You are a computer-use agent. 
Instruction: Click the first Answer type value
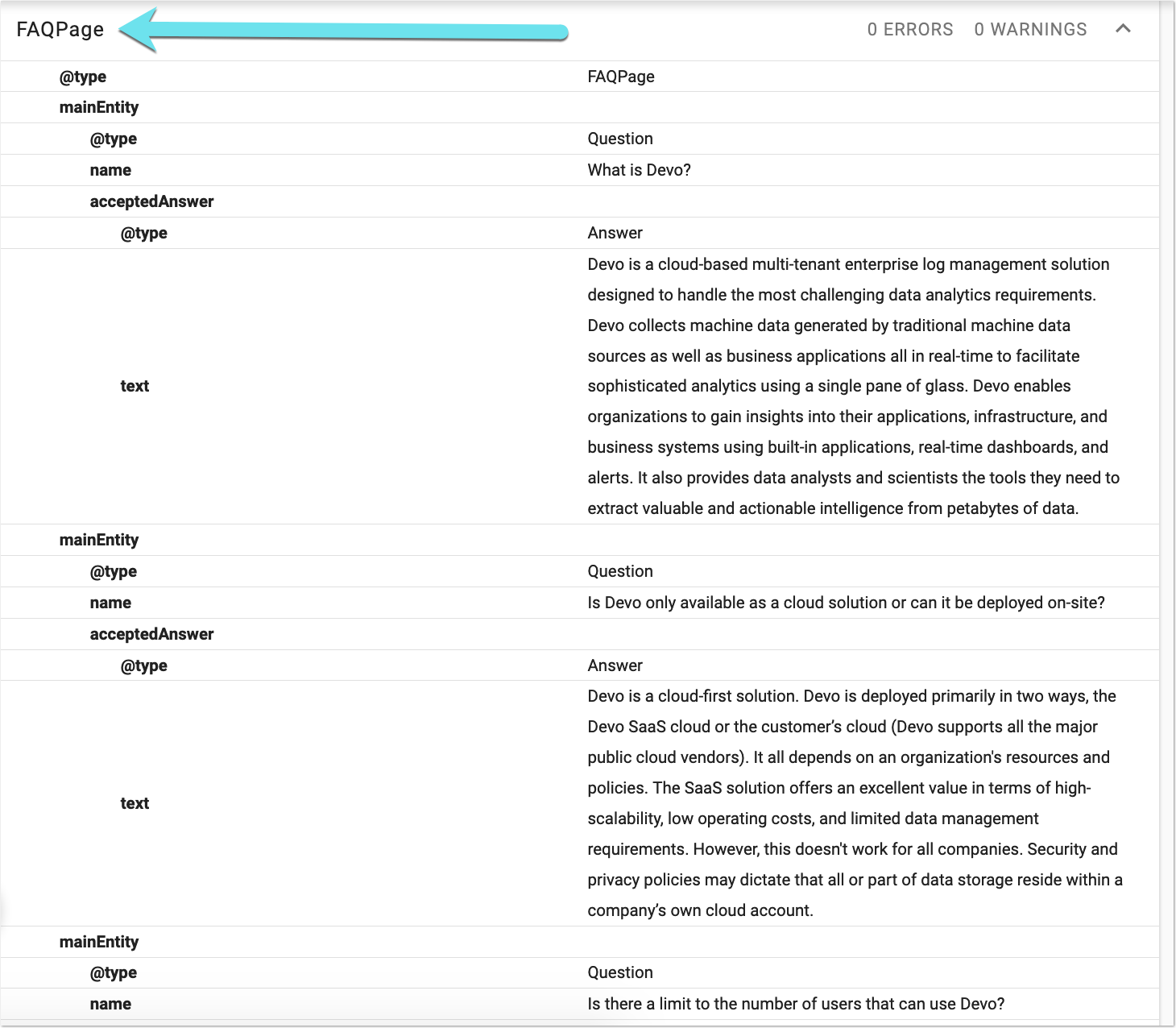(615, 233)
